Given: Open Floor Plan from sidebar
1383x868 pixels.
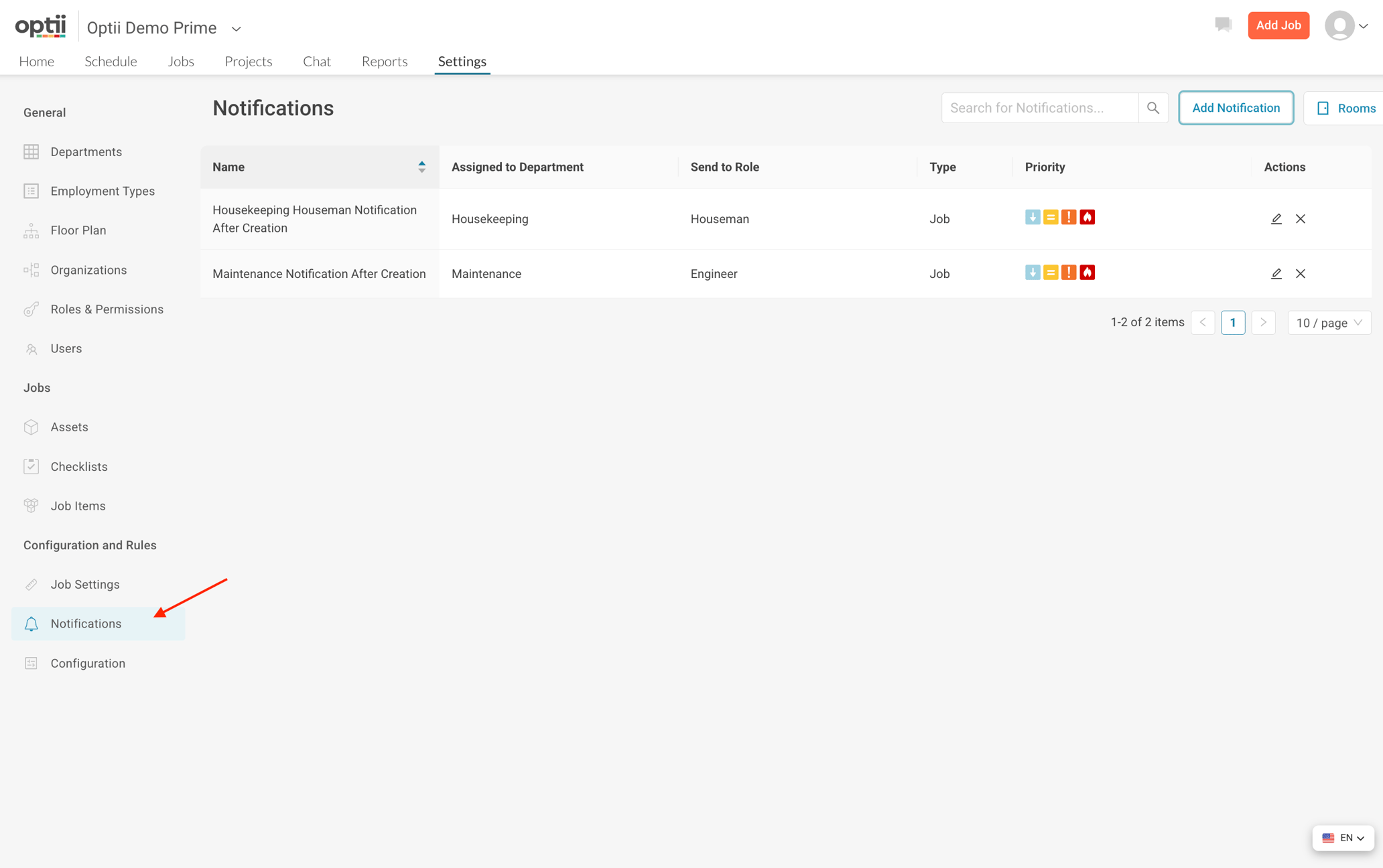Looking at the screenshot, I should (78, 230).
